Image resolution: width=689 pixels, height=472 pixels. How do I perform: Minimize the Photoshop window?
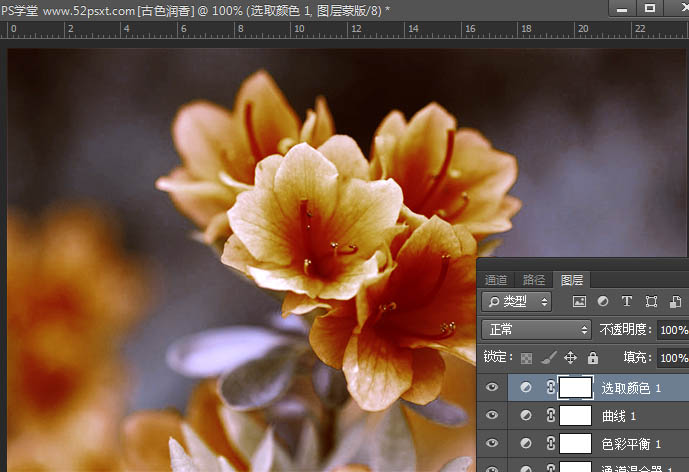click(x=622, y=9)
